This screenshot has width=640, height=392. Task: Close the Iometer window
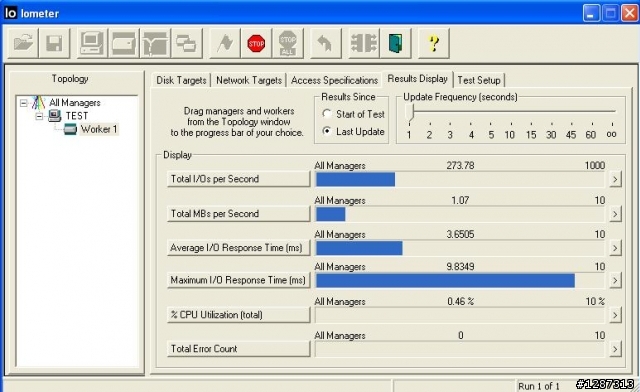(629, 13)
